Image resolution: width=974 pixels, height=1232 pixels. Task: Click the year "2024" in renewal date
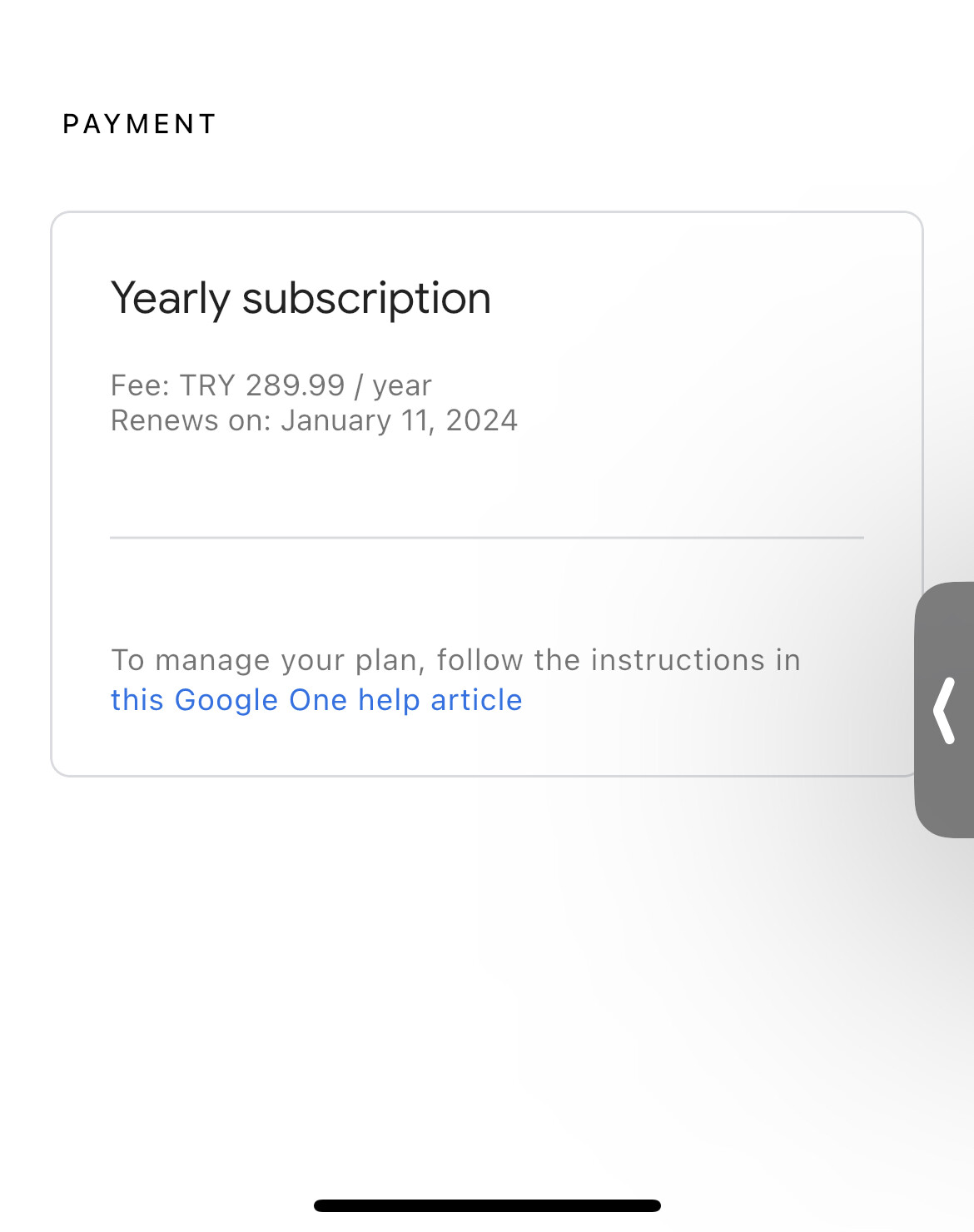[x=482, y=420]
